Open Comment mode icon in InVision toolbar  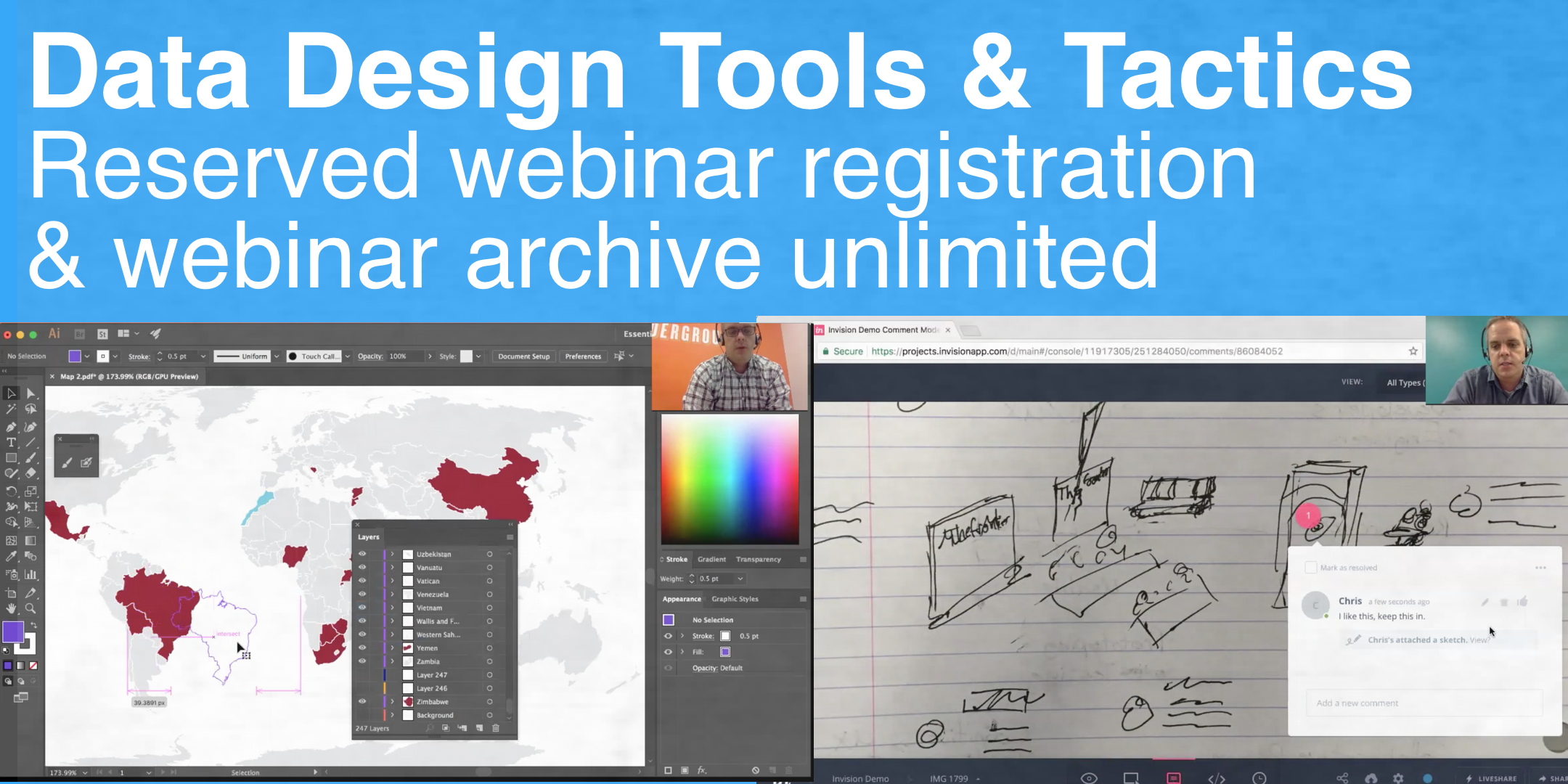(x=1174, y=777)
